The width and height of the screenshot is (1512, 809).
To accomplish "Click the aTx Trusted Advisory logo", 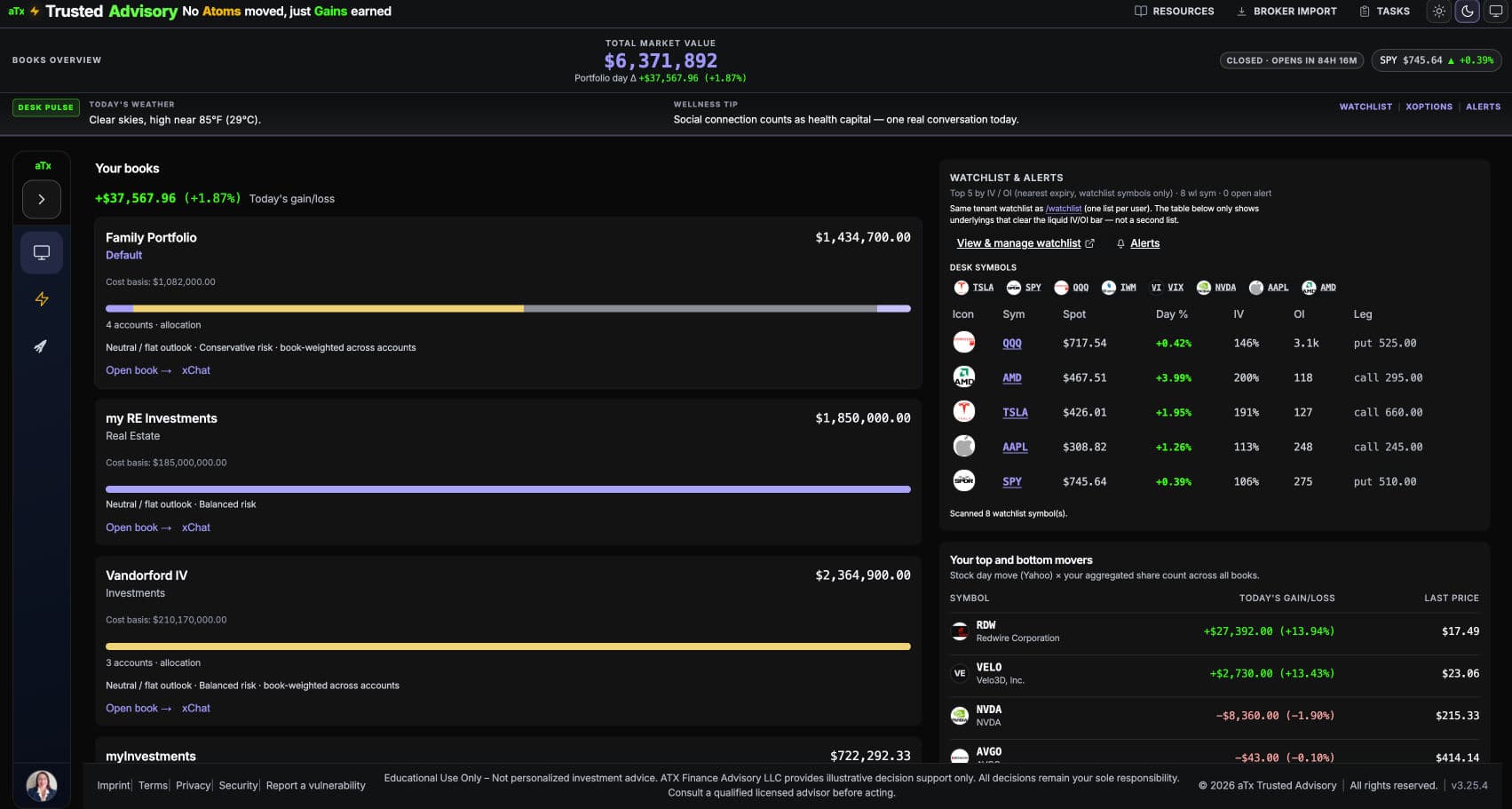I will [93, 12].
